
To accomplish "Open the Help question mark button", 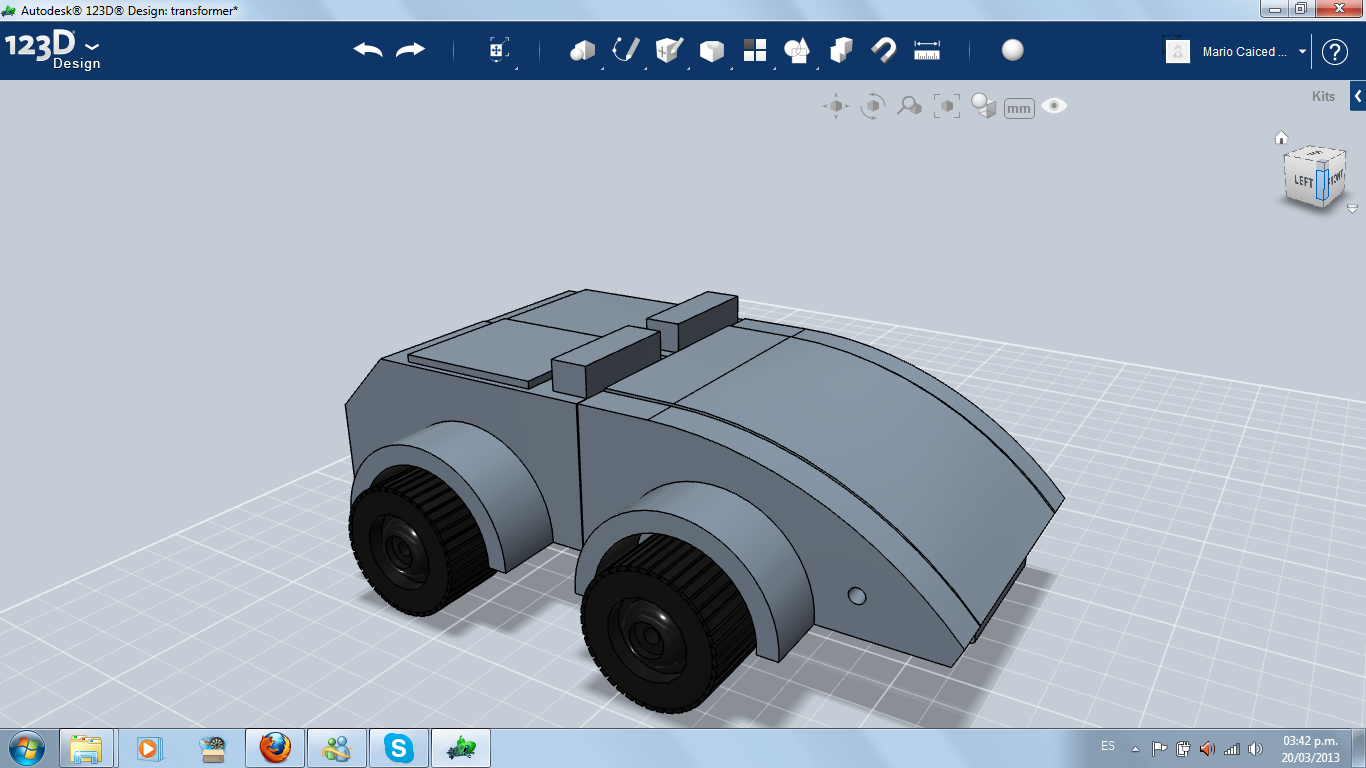I will 1335,52.
